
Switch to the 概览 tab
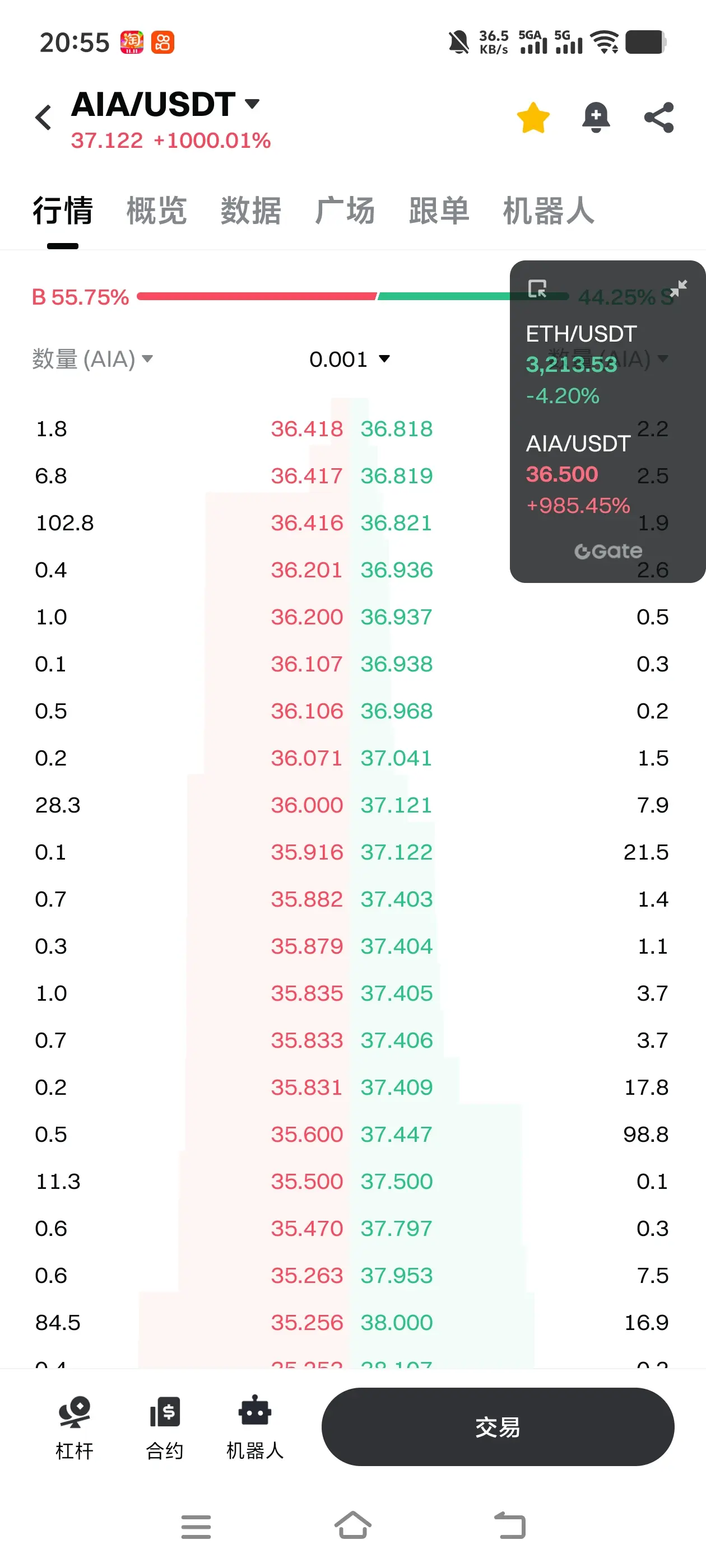coord(156,211)
